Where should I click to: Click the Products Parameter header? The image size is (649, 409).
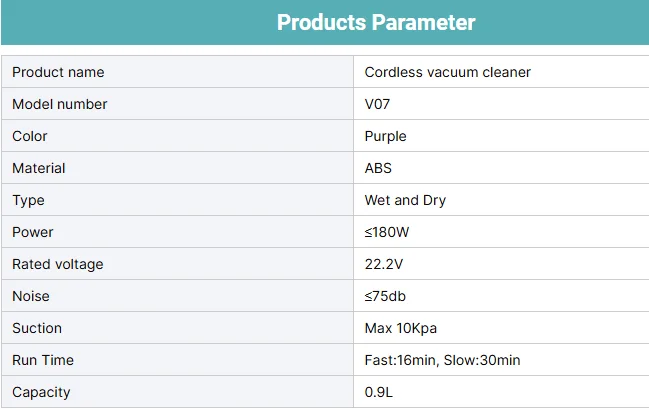point(376,22)
